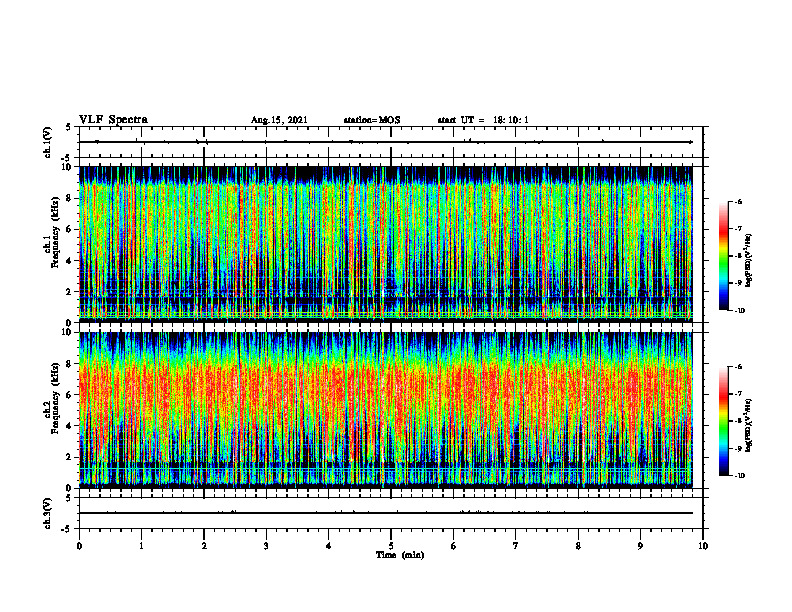
Task: Click the time axis tick label "2"
Action: pos(204,546)
